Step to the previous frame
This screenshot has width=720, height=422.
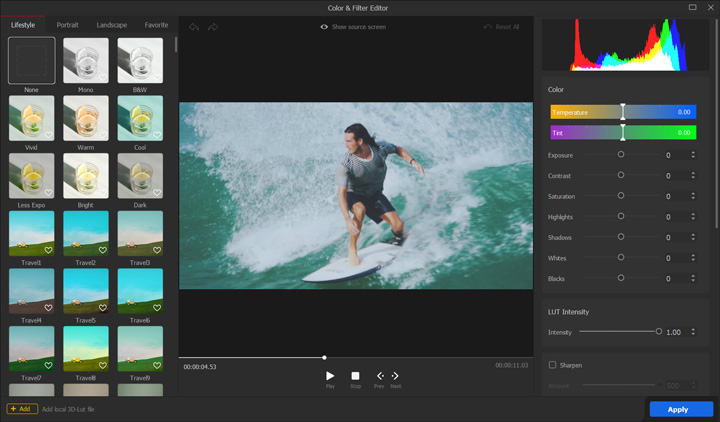point(379,377)
